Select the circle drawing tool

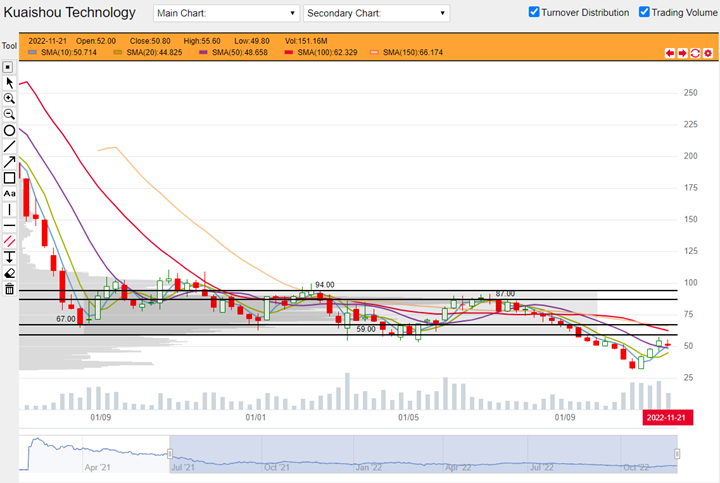pyautogui.click(x=9, y=130)
